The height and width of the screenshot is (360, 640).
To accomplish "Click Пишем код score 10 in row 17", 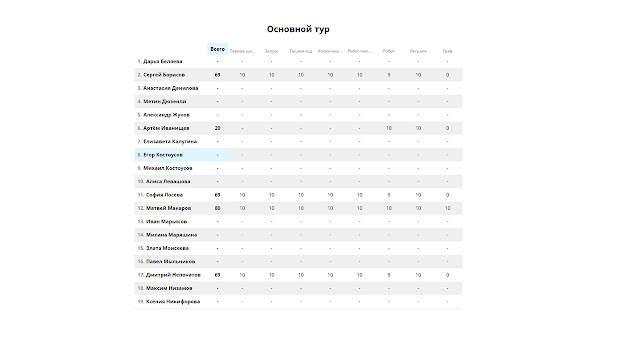I will [x=301, y=275].
